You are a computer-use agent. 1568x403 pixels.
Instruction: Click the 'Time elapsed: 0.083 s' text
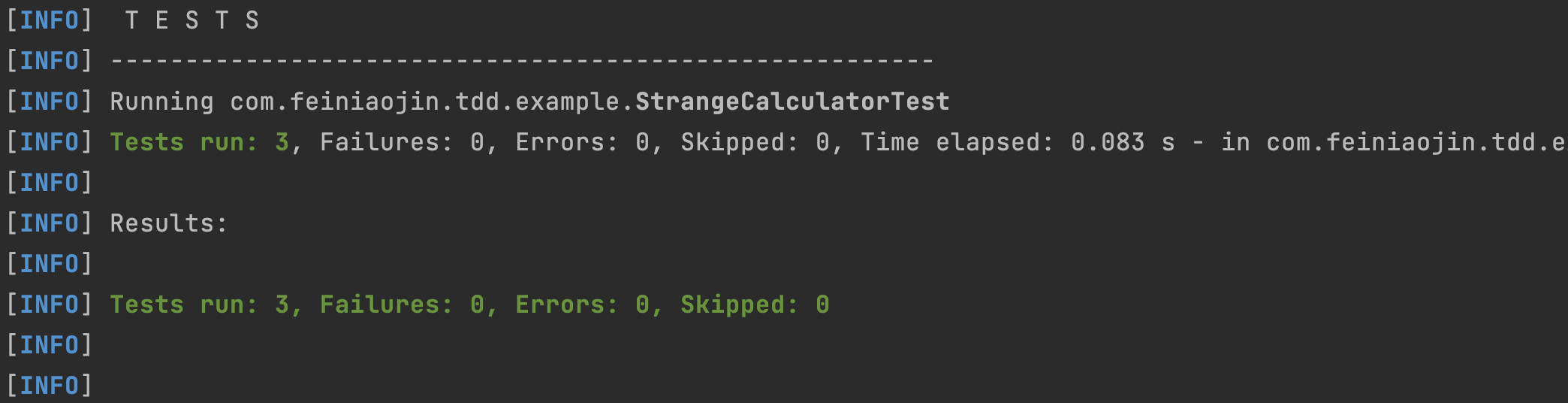[x=1018, y=142]
